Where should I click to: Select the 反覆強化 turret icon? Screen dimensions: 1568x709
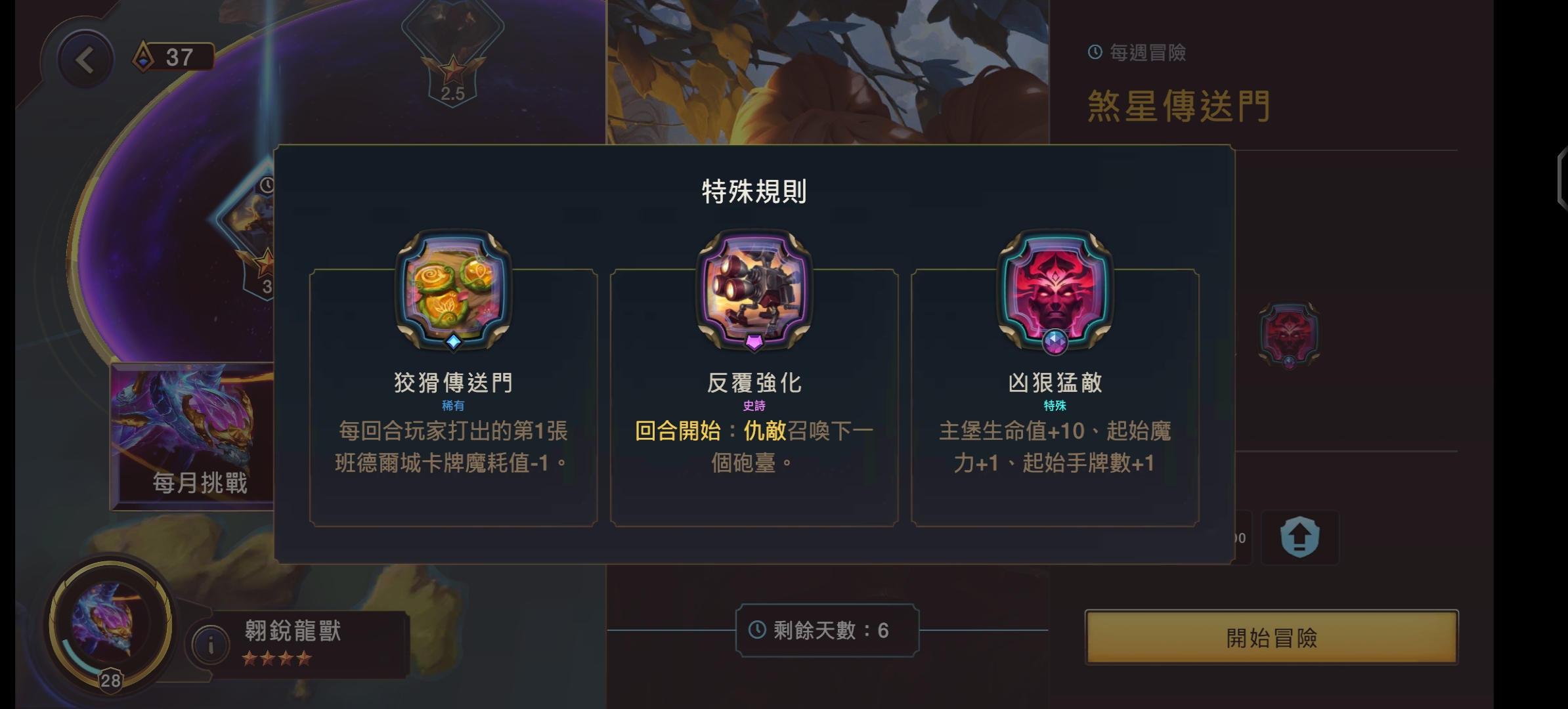tap(754, 290)
